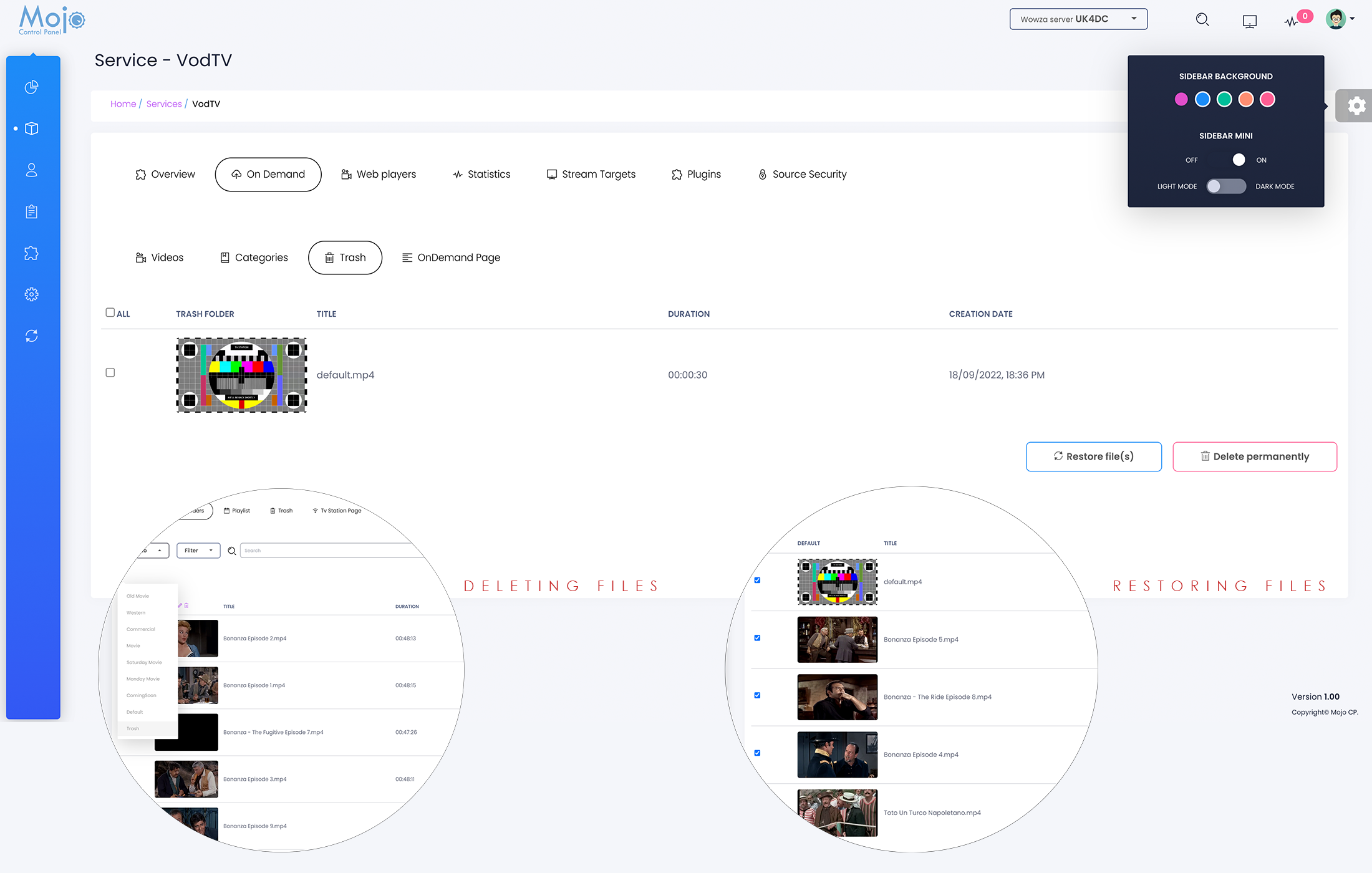Open the settings gear in sidebar

tap(32, 294)
